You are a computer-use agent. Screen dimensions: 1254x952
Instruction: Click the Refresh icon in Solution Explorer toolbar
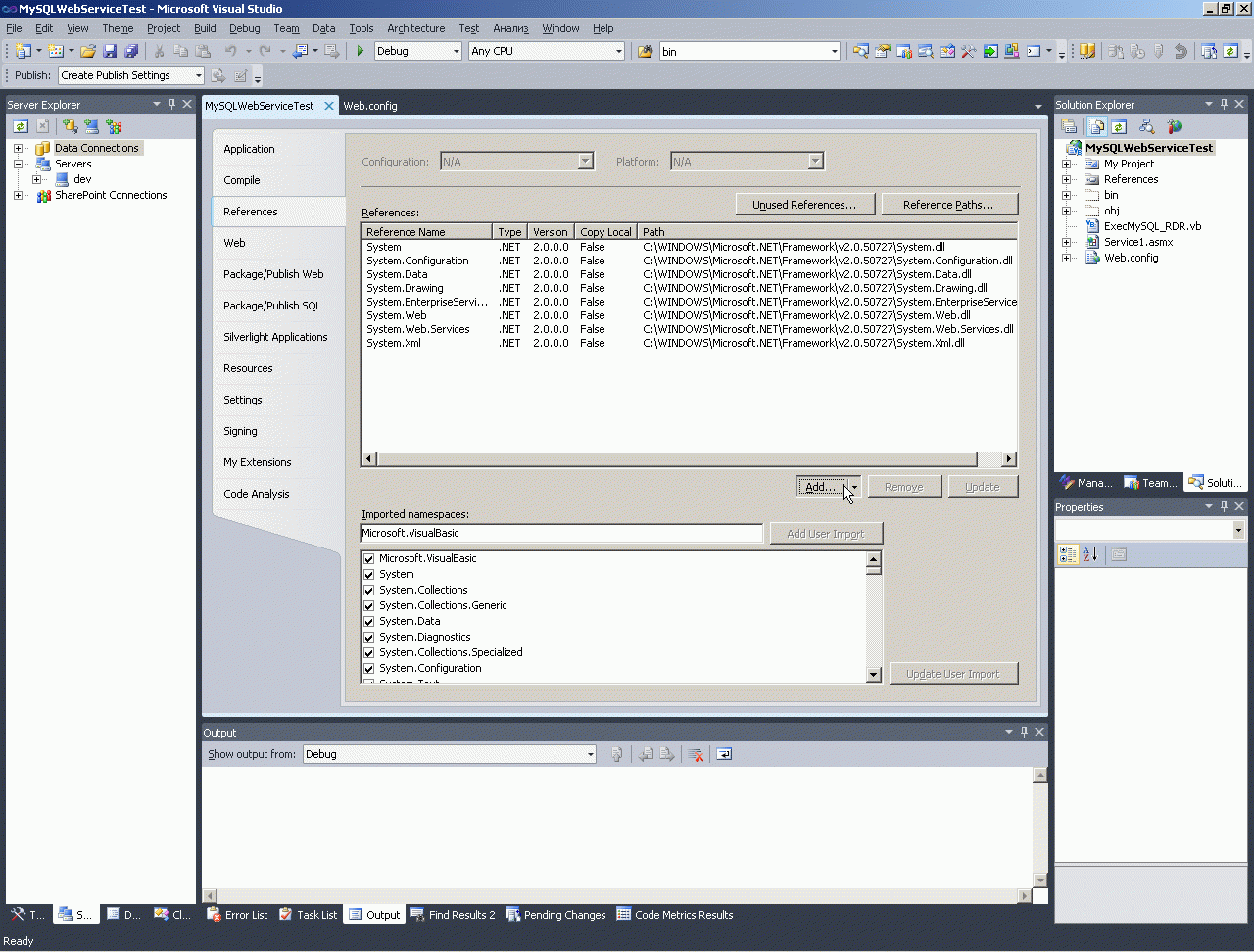[1118, 126]
